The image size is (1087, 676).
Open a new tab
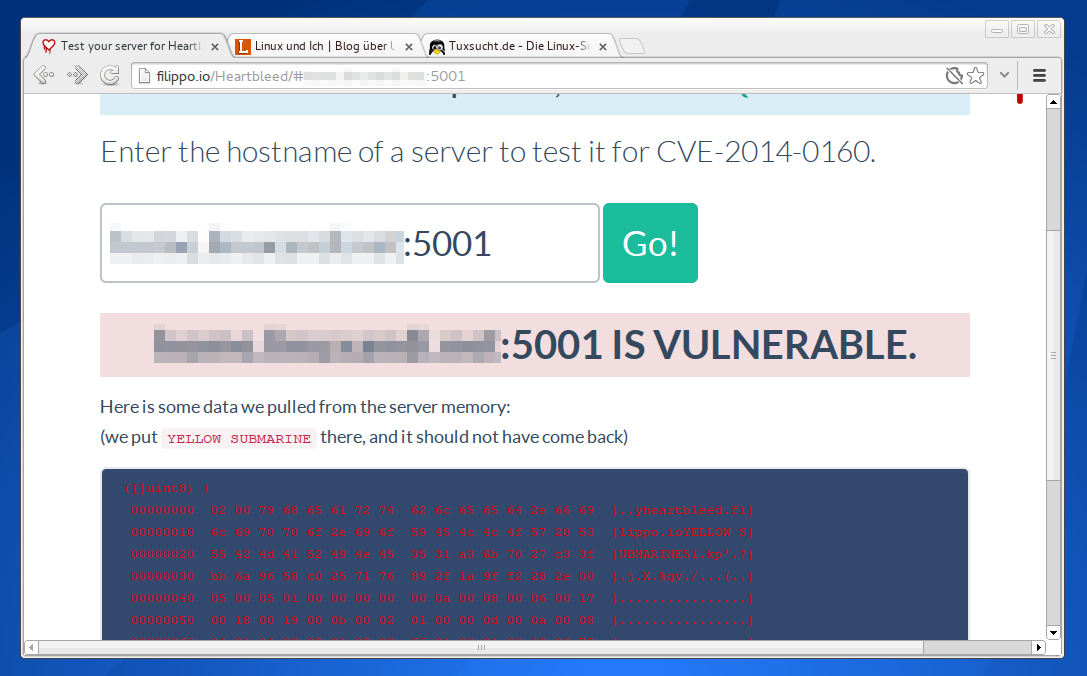[632, 46]
